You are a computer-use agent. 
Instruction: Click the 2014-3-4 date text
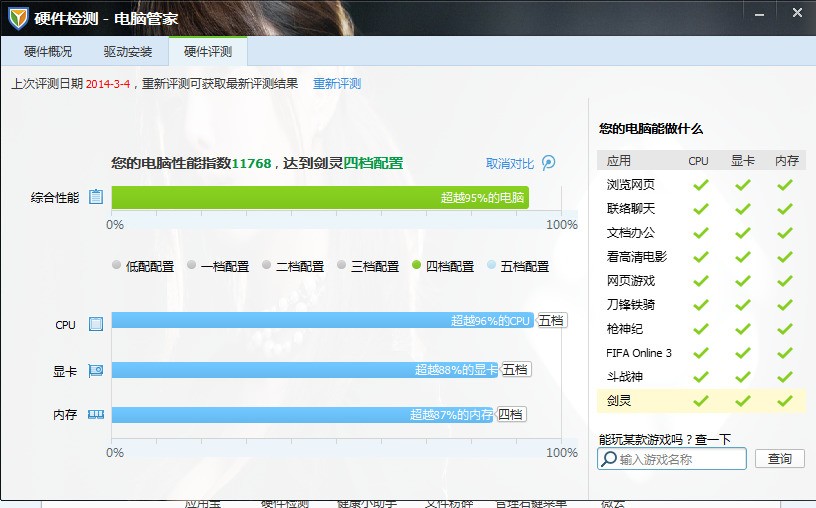[108, 84]
